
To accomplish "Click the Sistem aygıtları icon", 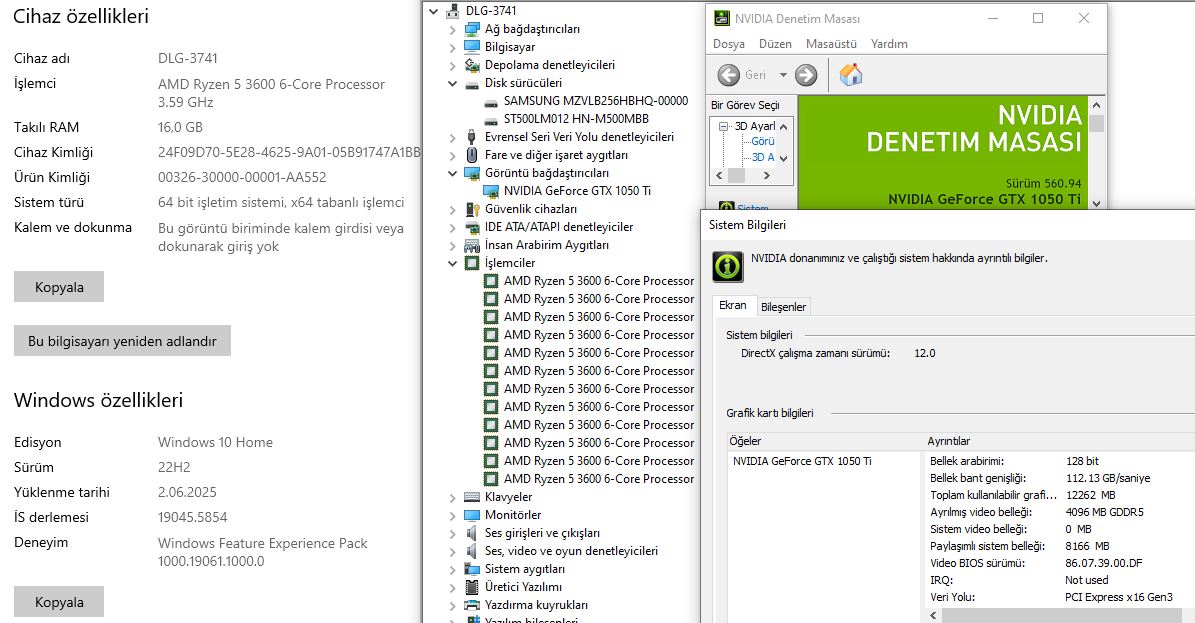I will click(x=473, y=569).
